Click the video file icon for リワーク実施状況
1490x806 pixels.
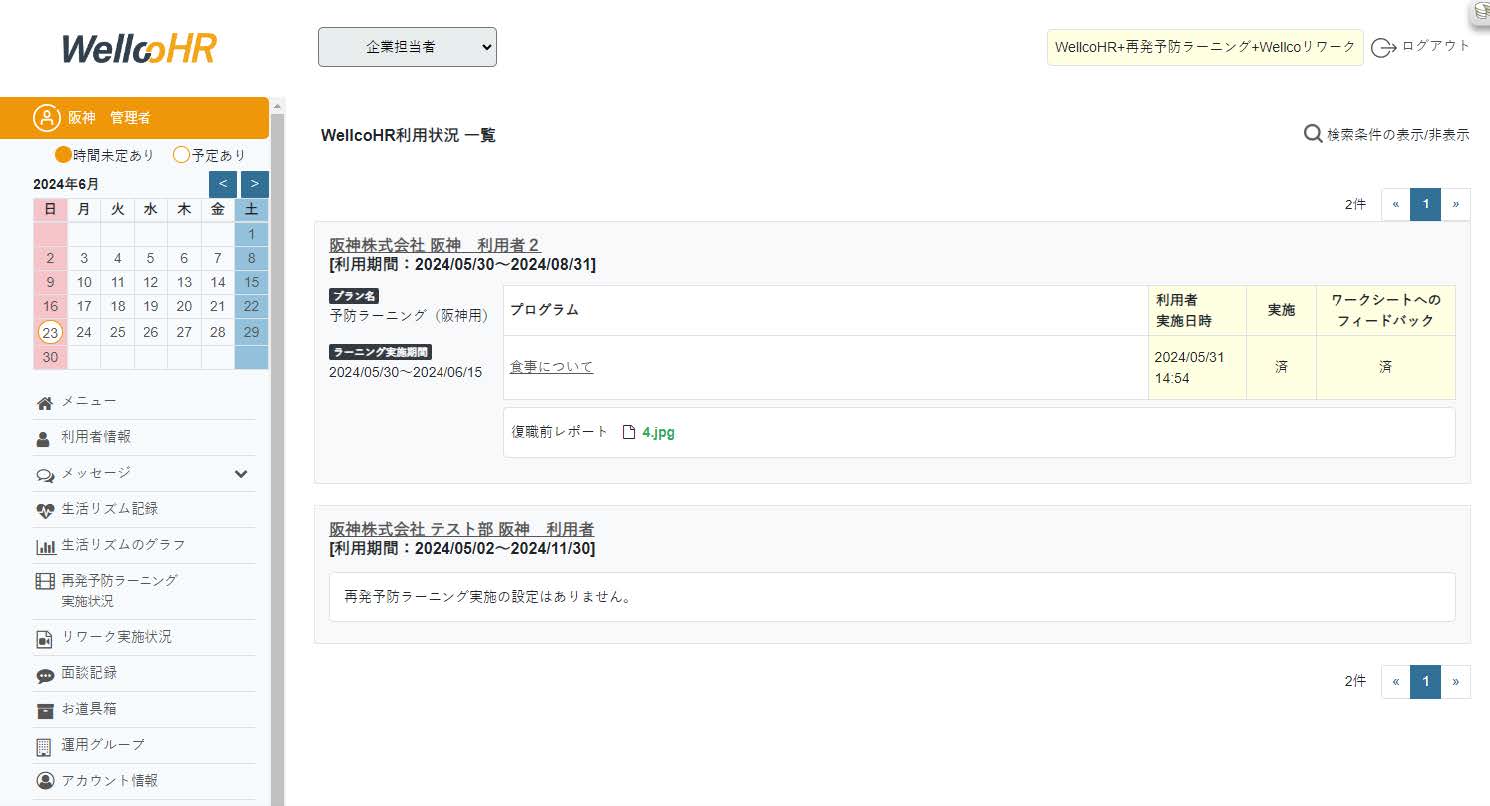(44, 638)
